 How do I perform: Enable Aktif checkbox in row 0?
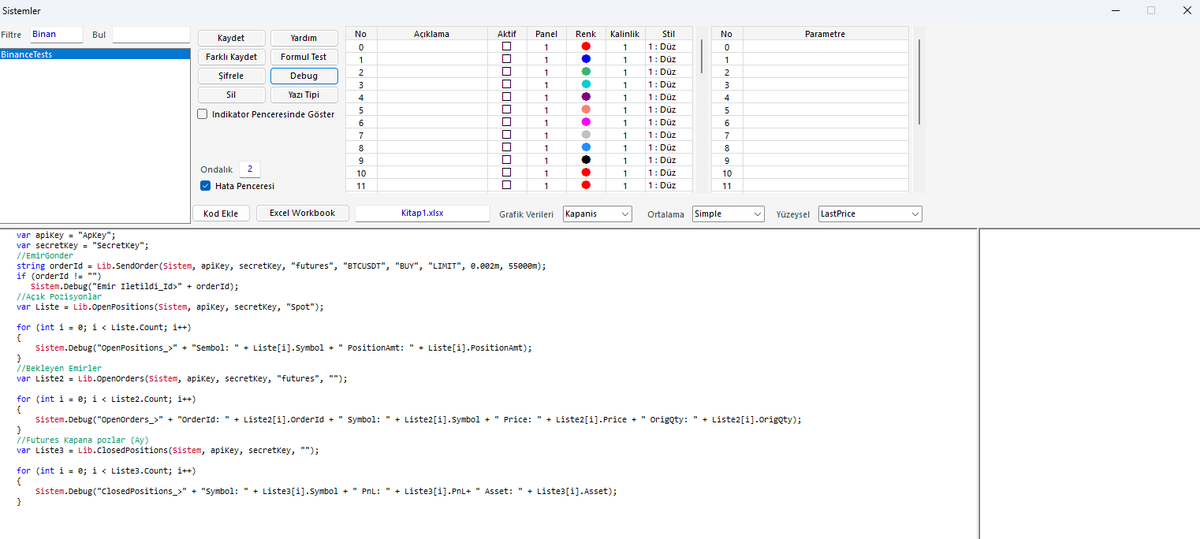507,47
